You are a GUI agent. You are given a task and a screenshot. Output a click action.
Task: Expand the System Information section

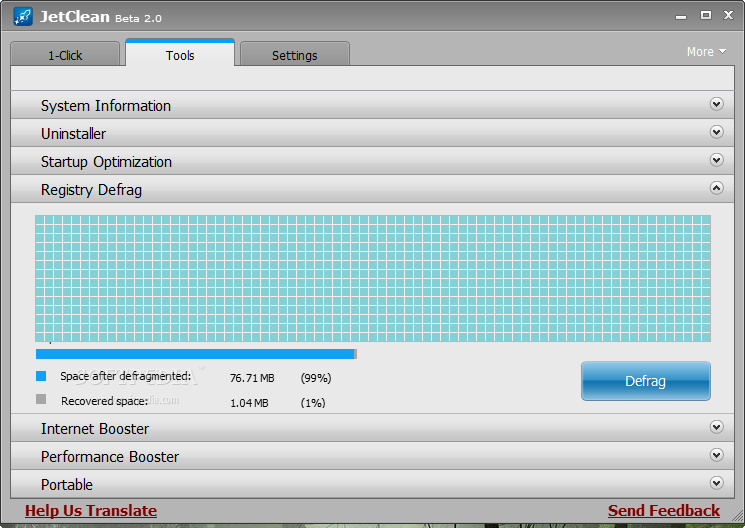(x=372, y=105)
